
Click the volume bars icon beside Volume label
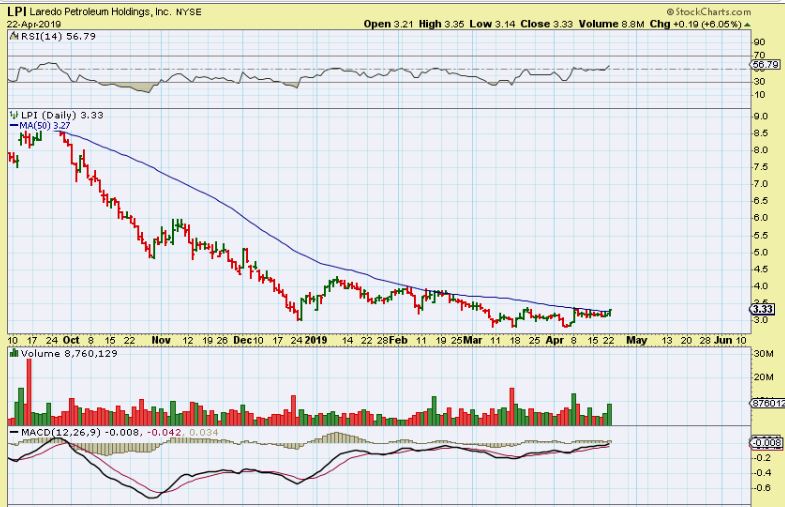[15, 353]
